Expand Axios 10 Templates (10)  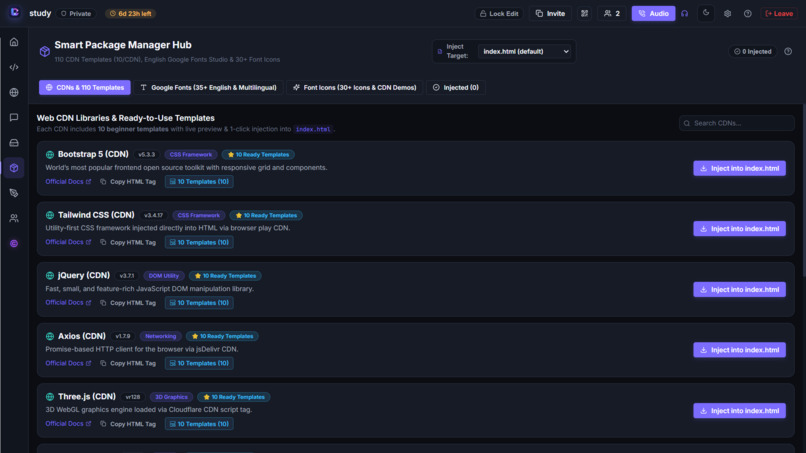point(199,363)
